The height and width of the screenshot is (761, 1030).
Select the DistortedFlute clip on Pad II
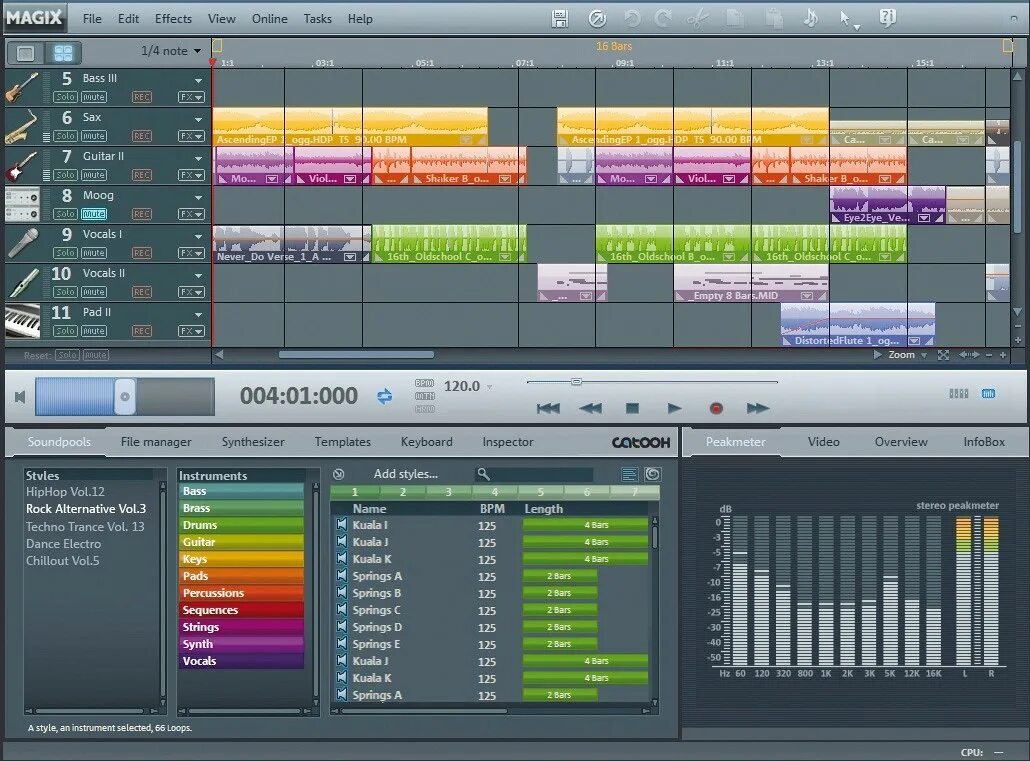pos(858,325)
